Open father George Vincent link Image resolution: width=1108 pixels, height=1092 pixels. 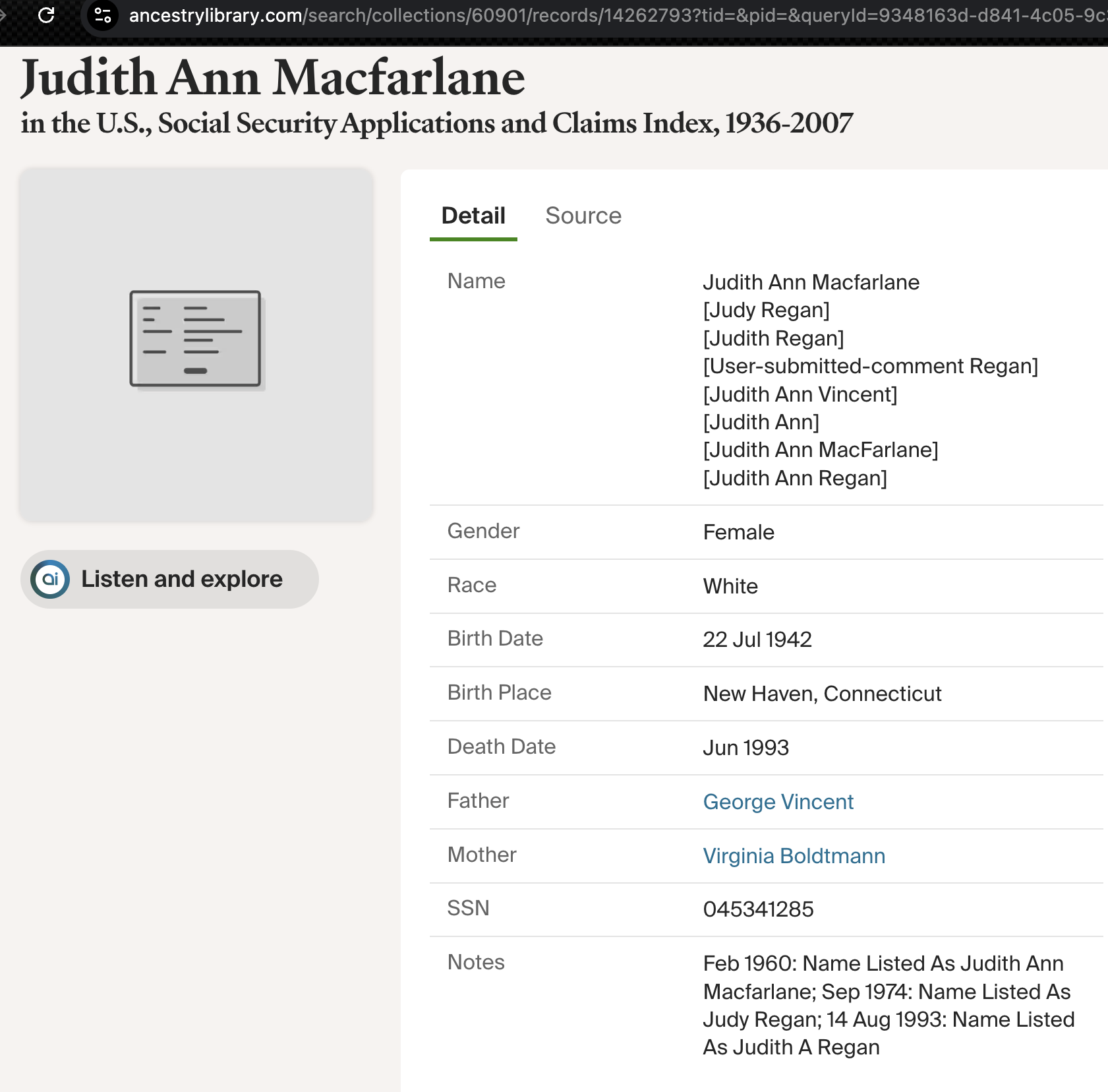click(778, 802)
